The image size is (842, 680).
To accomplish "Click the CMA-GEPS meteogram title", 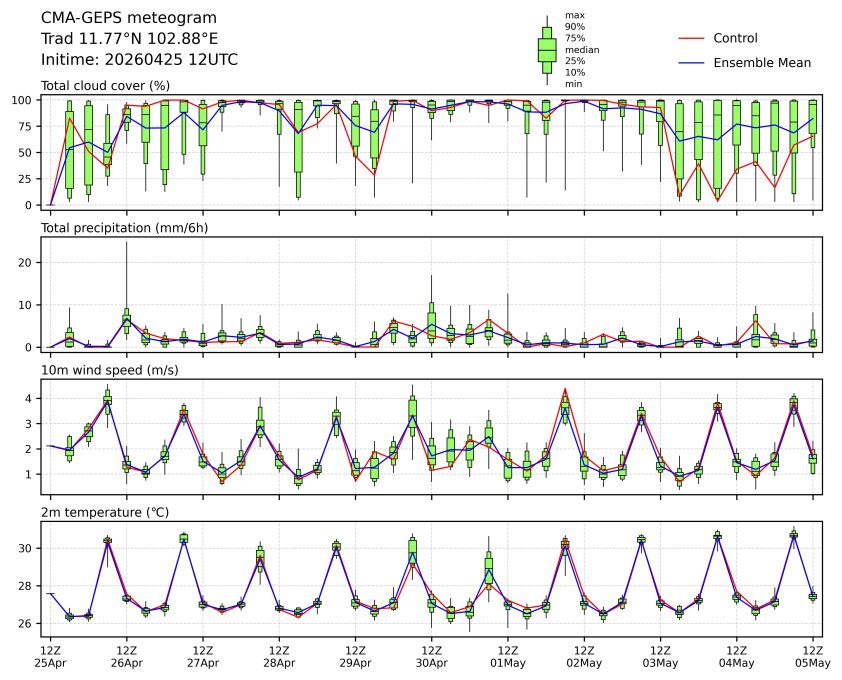I will [114, 18].
